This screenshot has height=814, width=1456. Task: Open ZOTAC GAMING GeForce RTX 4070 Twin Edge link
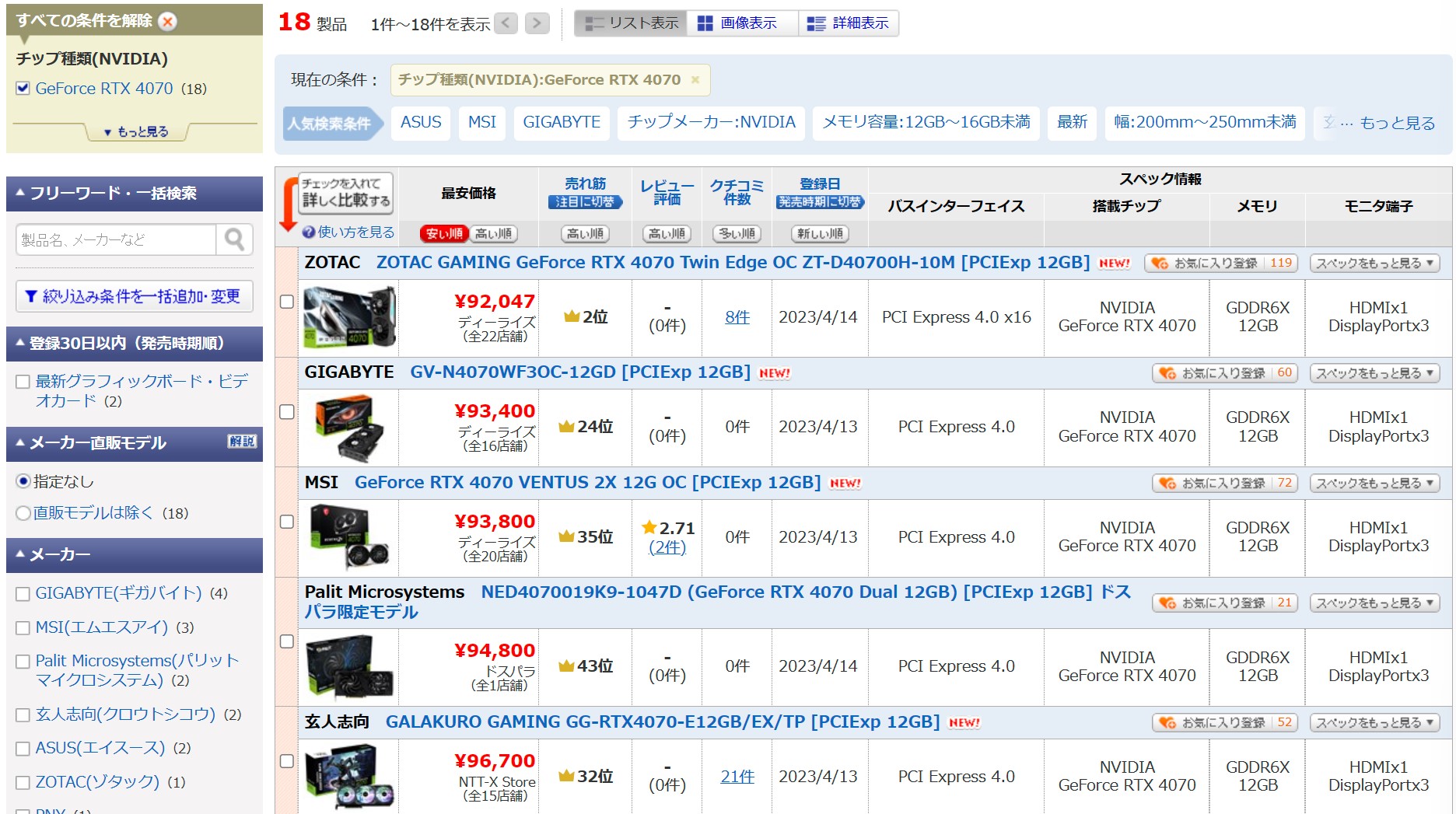point(733,263)
